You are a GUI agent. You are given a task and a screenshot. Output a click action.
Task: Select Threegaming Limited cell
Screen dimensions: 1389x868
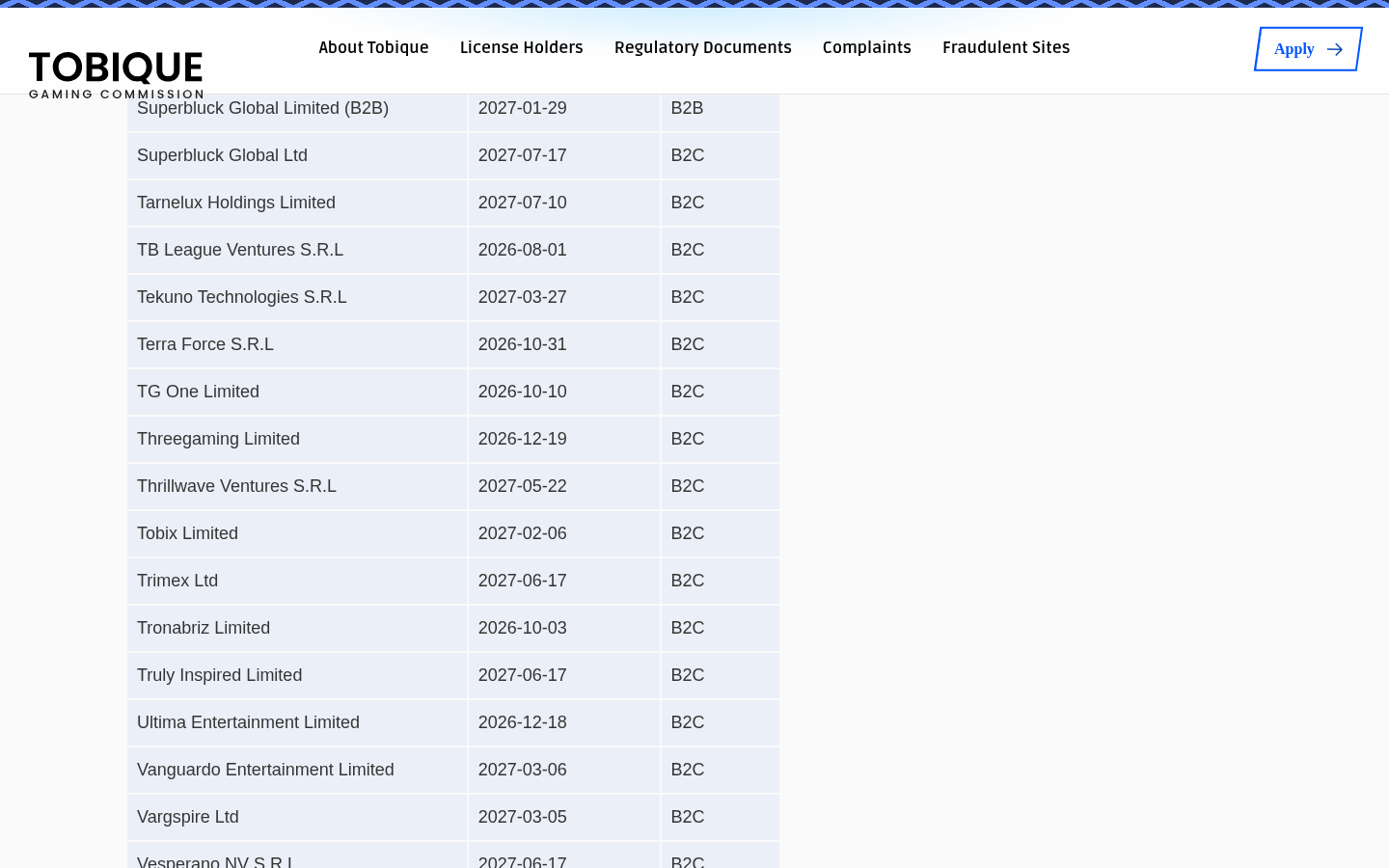coord(297,439)
